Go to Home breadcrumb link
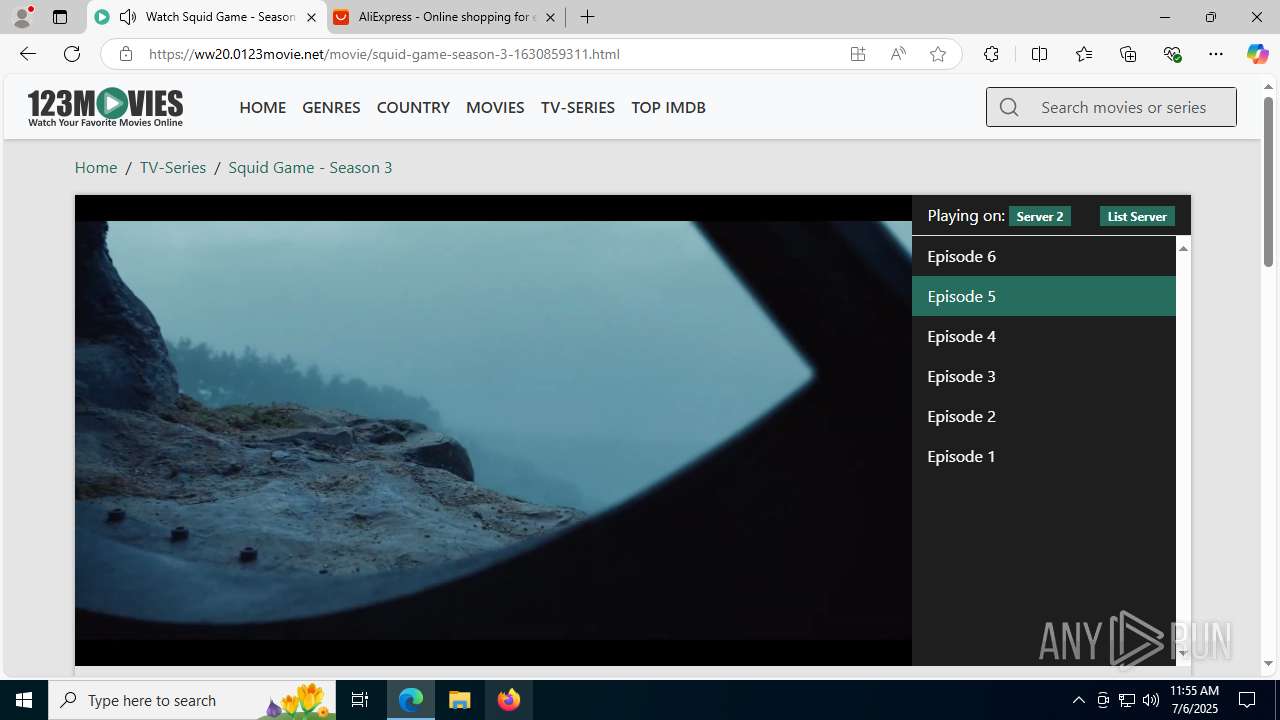 coord(96,167)
